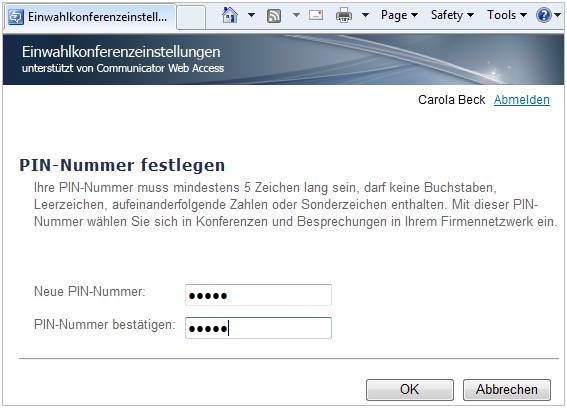
Task: Click the Abmelden sign-out link
Action: coord(521,99)
